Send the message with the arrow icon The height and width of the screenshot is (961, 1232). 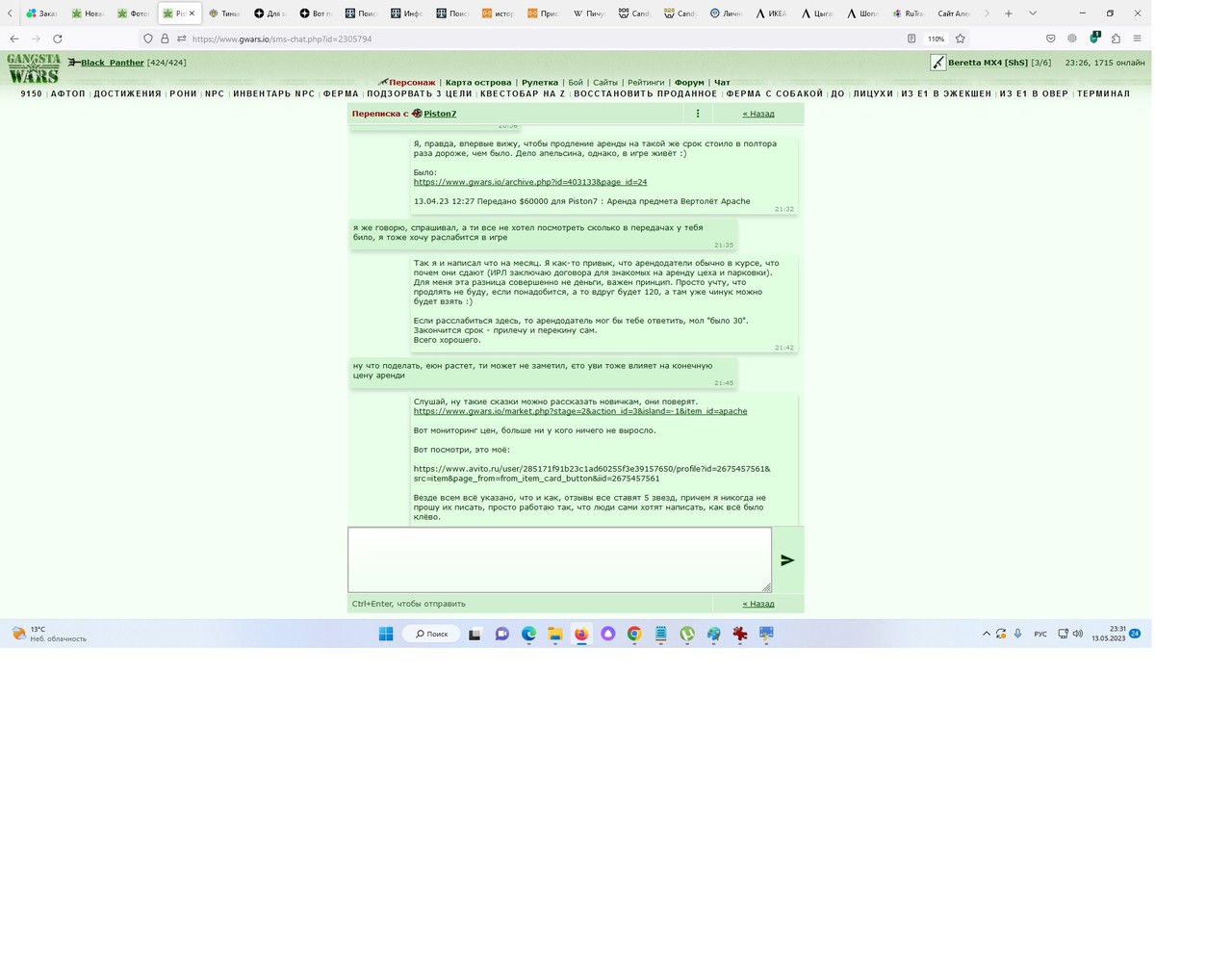(x=787, y=560)
